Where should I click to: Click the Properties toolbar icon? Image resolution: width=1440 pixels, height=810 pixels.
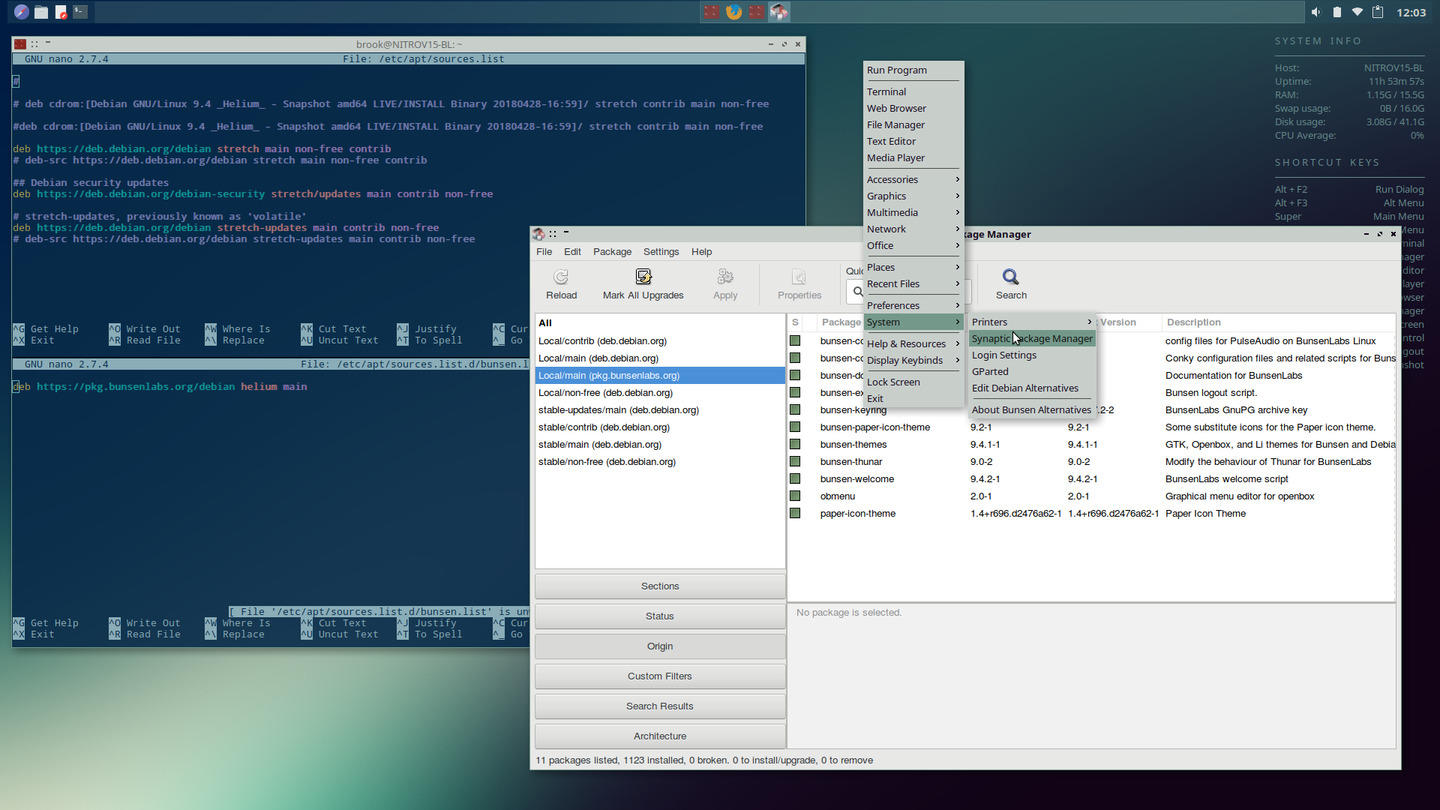(x=799, y=277)
